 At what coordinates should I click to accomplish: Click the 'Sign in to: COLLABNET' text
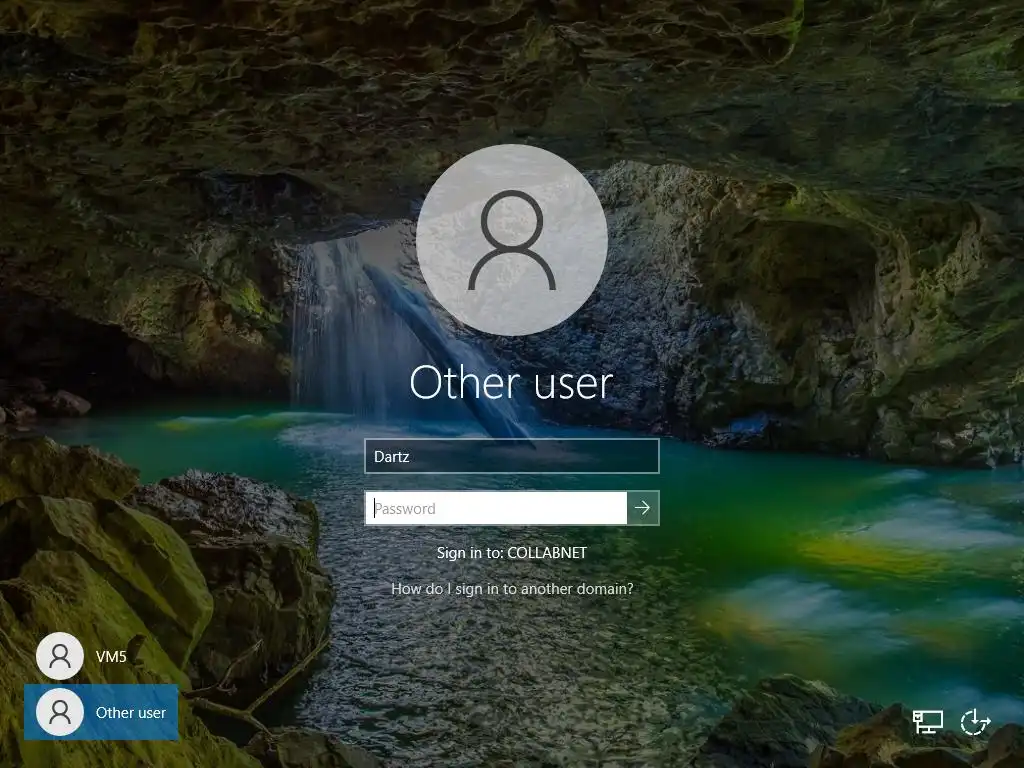(x=512, y=552)
